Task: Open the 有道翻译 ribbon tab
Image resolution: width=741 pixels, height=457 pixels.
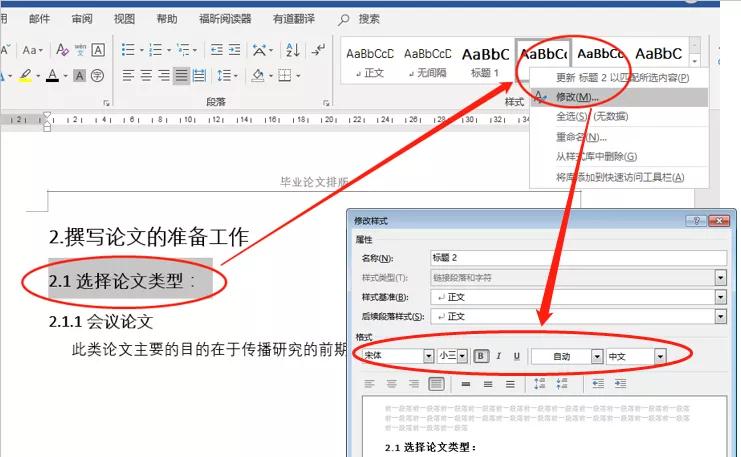Action: point(293,19)
